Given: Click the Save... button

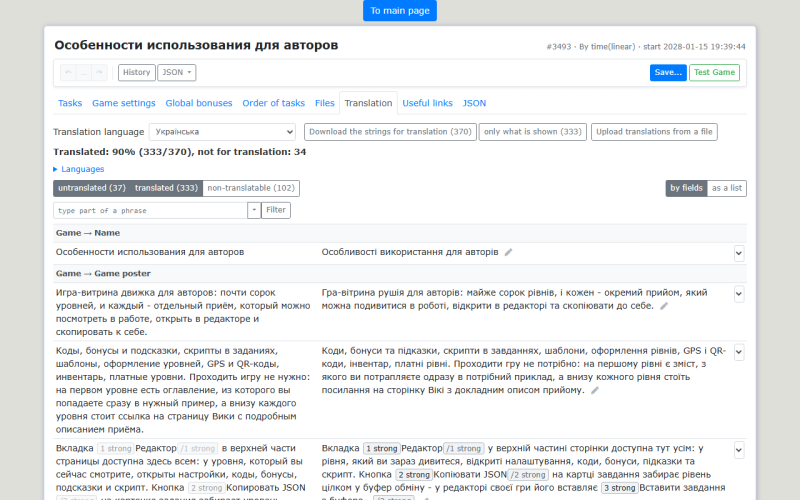Looking at the screenshot, I should (668, 72).
